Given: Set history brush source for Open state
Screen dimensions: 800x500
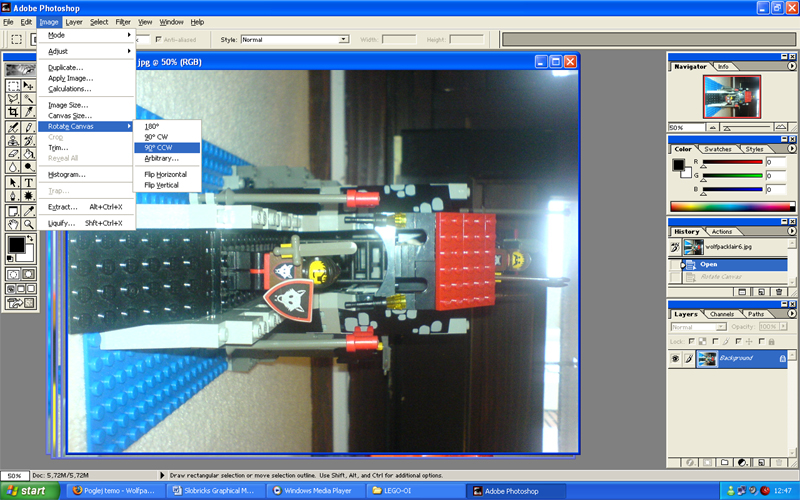Looking at the screenshot, I should point(675,265).
